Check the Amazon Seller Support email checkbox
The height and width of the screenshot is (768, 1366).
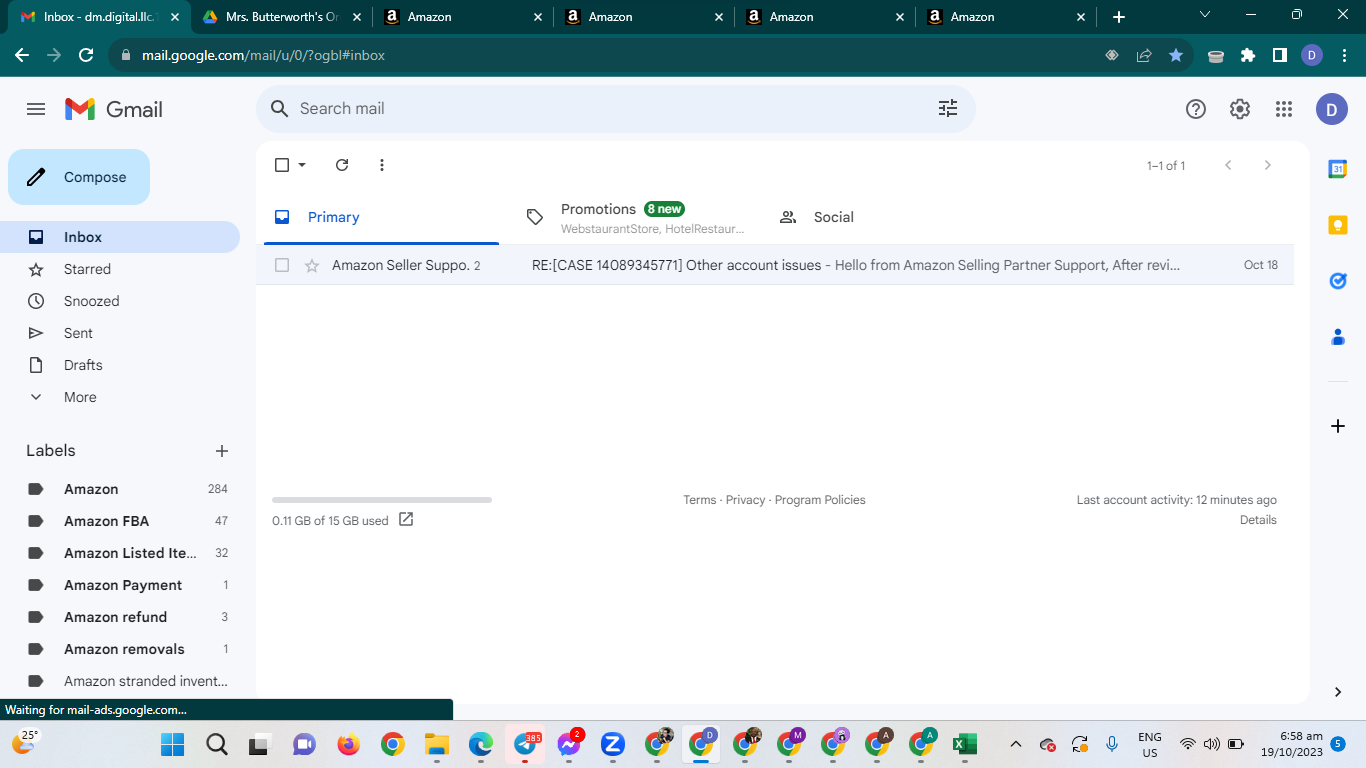(282, 265)
